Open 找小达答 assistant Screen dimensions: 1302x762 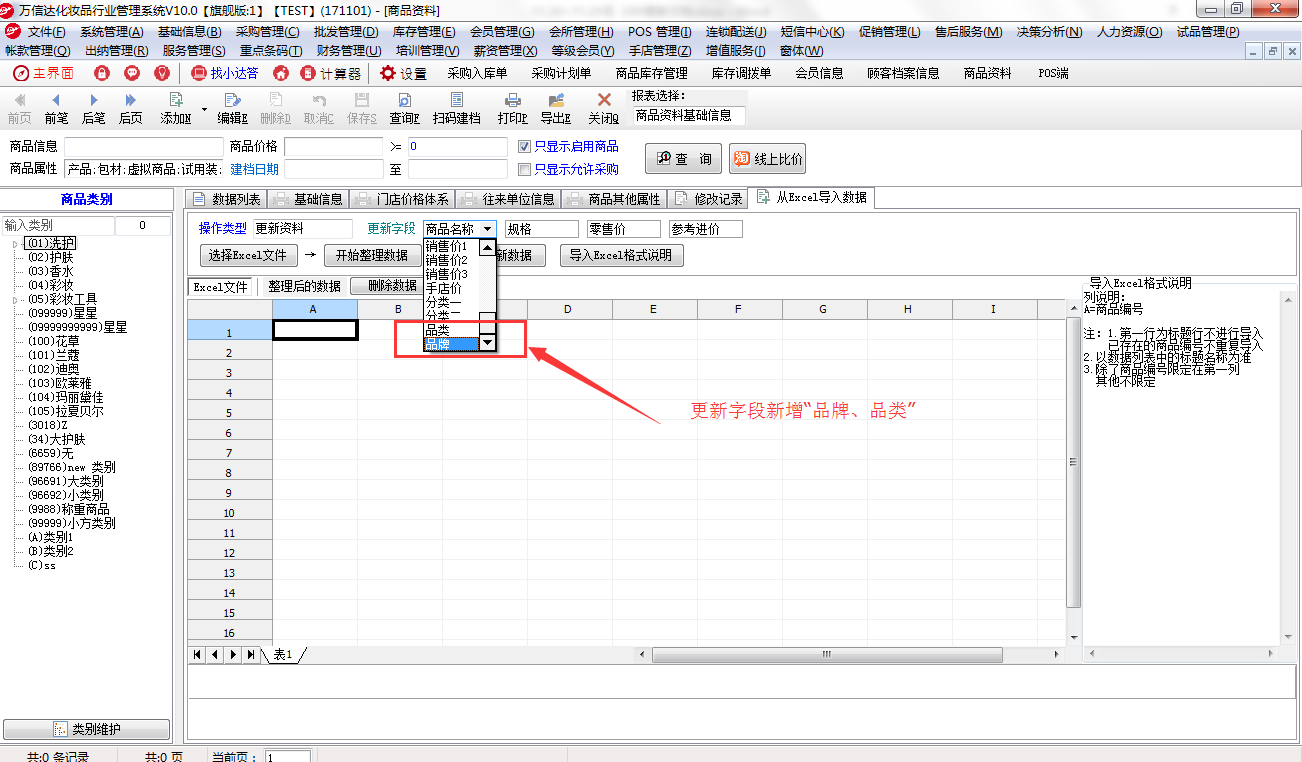[x=224, y=73]
